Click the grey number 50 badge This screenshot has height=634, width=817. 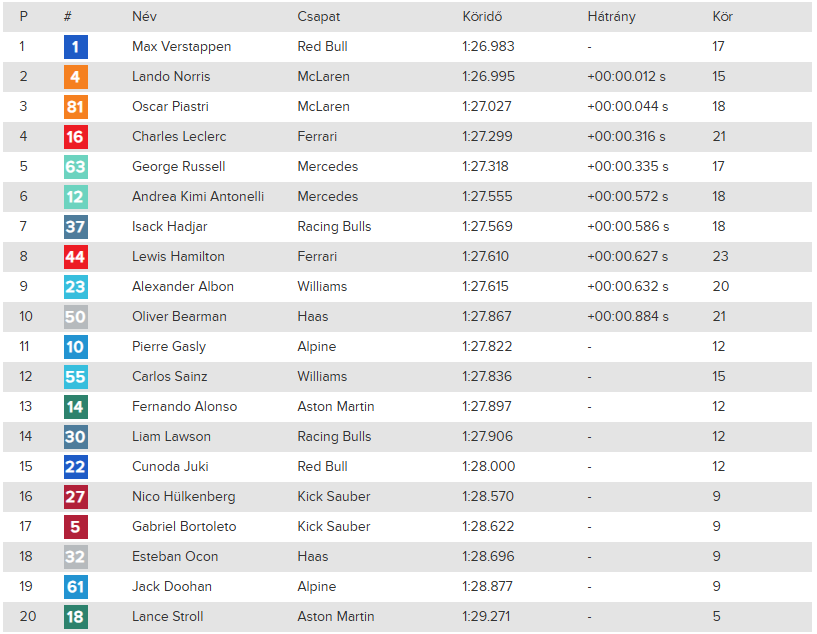75,317
